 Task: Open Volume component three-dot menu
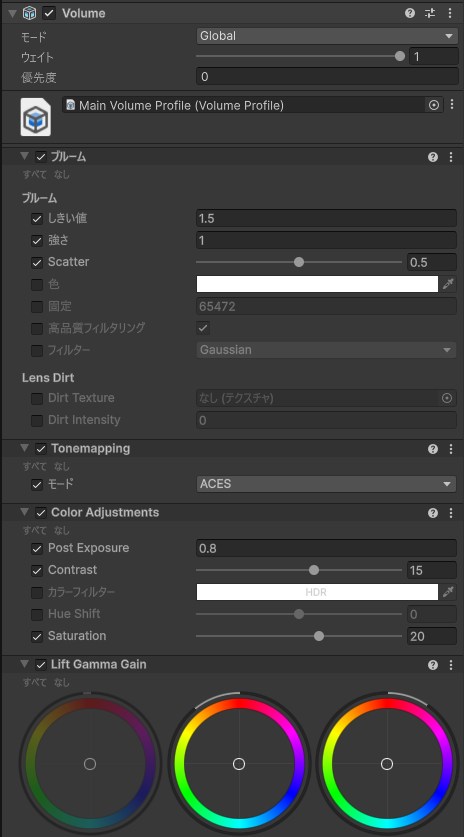(x=451, y=13)
